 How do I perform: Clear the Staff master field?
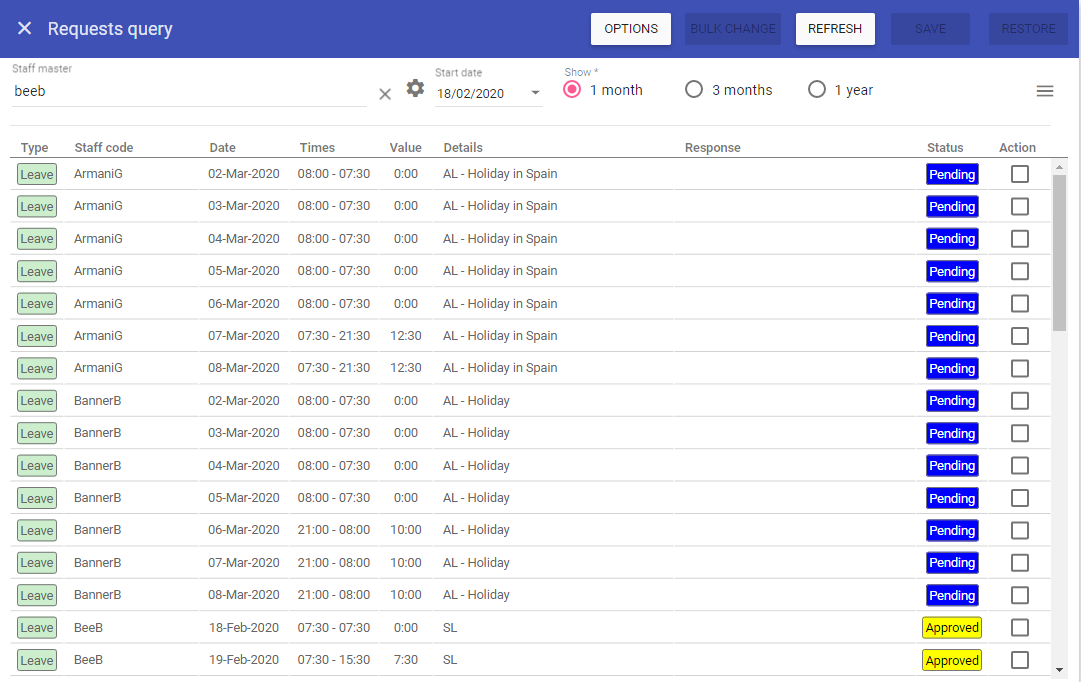pos(385,94)
